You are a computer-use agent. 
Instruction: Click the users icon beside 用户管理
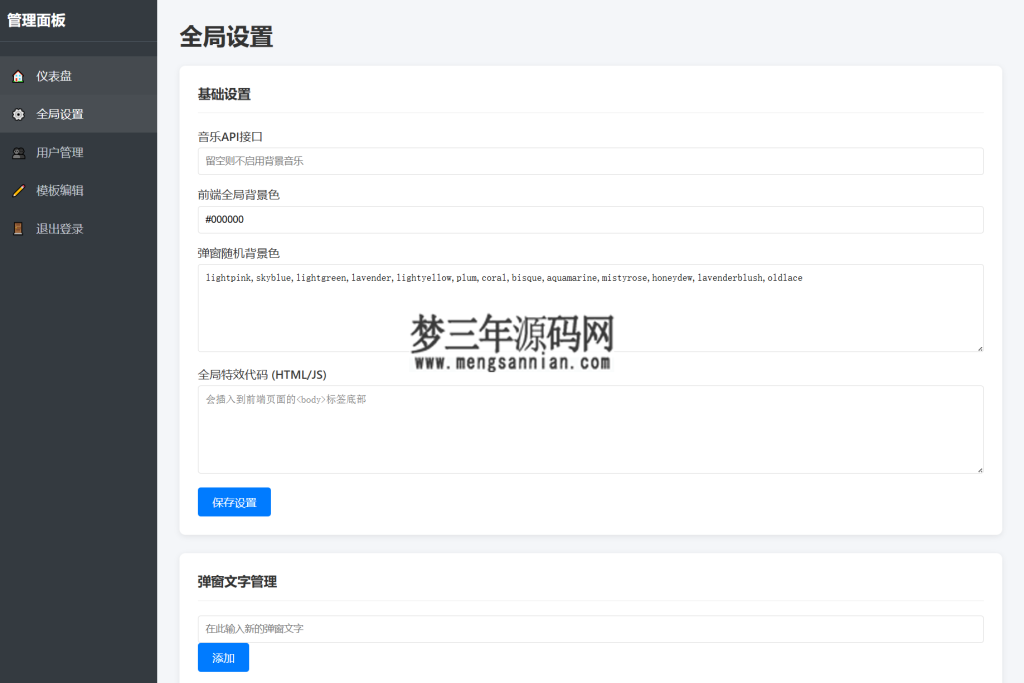tap(17, 152)
